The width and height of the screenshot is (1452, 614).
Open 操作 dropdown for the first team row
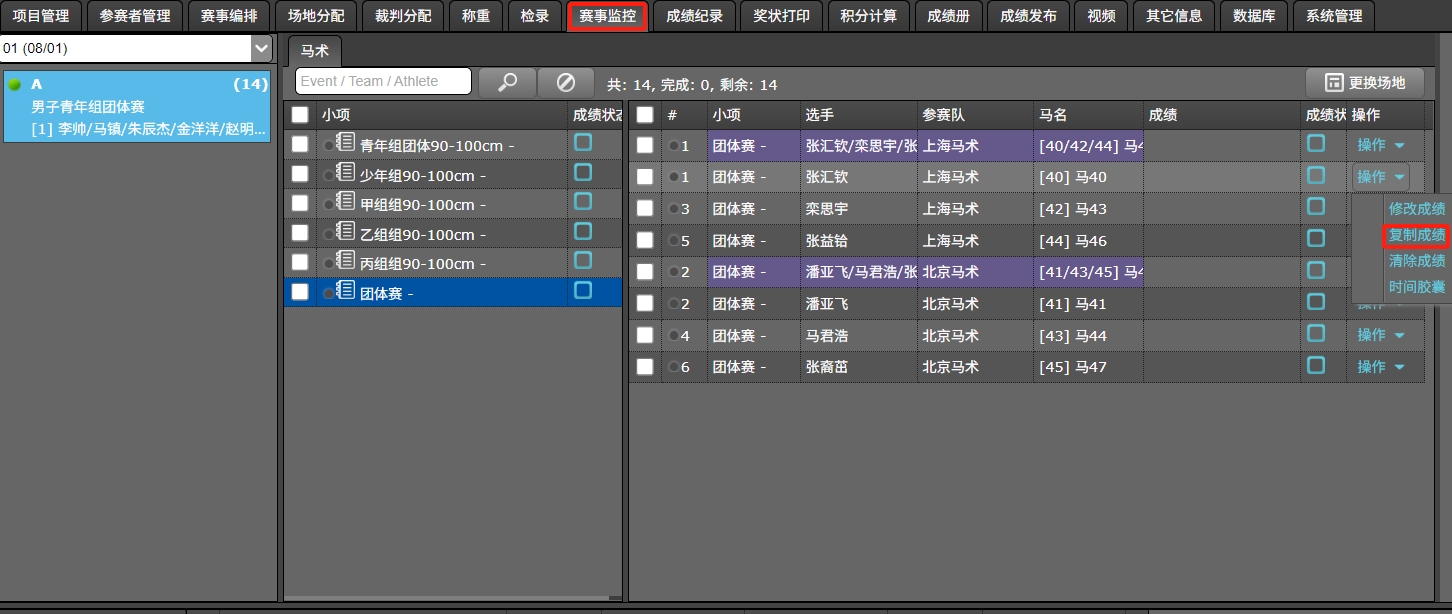1380,145
